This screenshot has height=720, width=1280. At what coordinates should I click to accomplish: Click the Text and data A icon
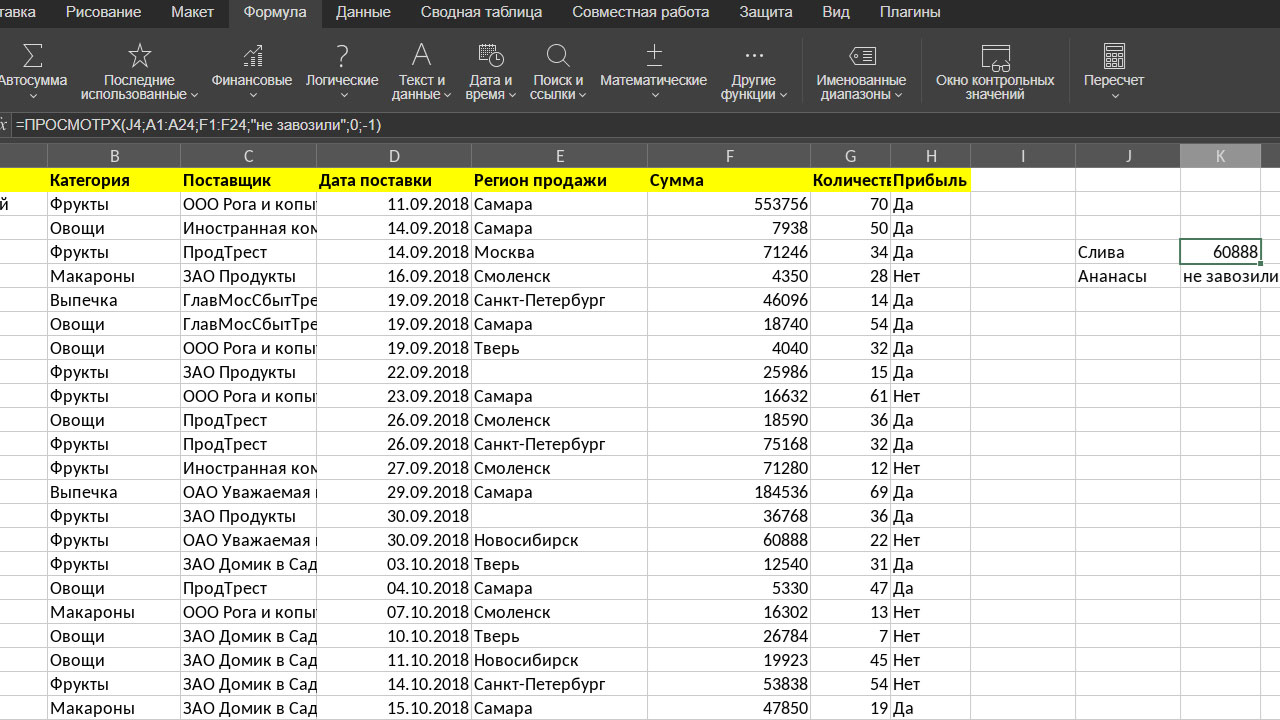point(422,55)
